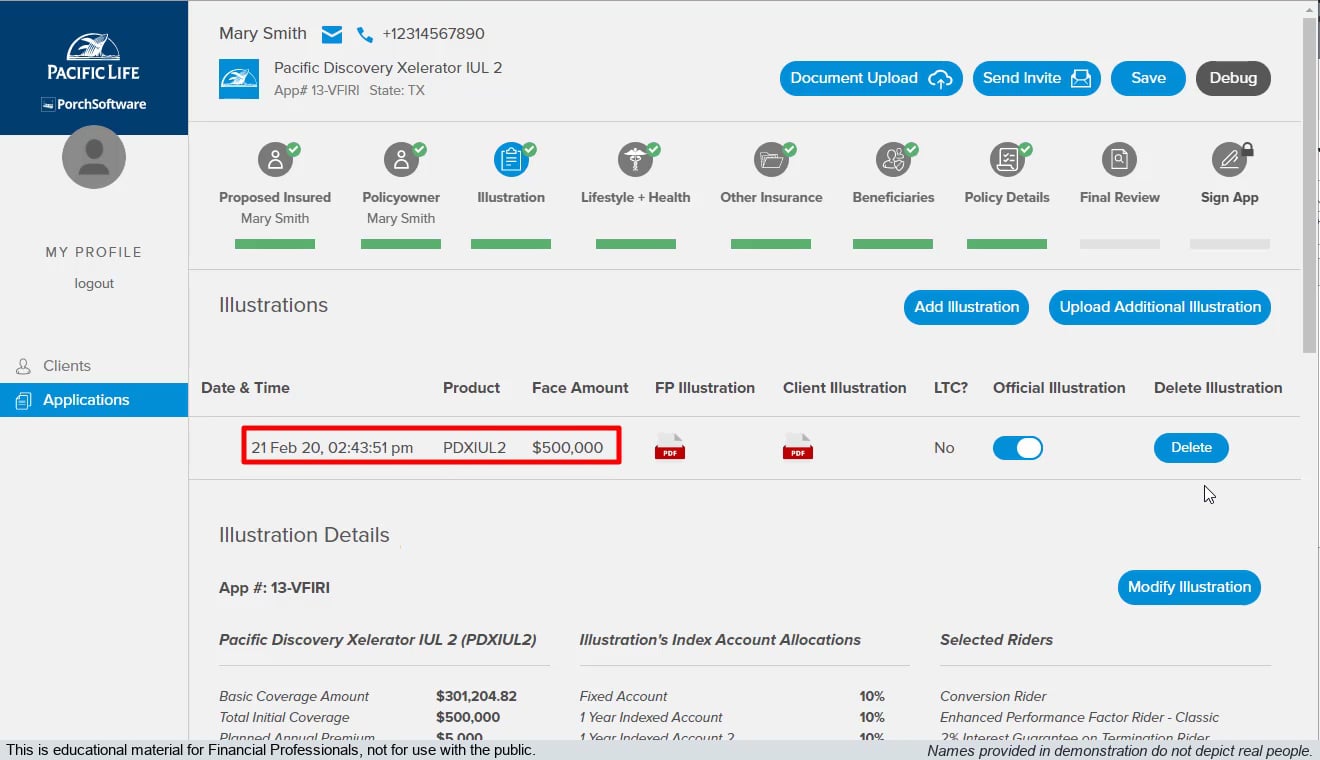Delete the PDXIUL2 illustration row
Image resolution: width=1320 pixels, height=760 pixels.
pyautogui.click(x=1191, y=448)
